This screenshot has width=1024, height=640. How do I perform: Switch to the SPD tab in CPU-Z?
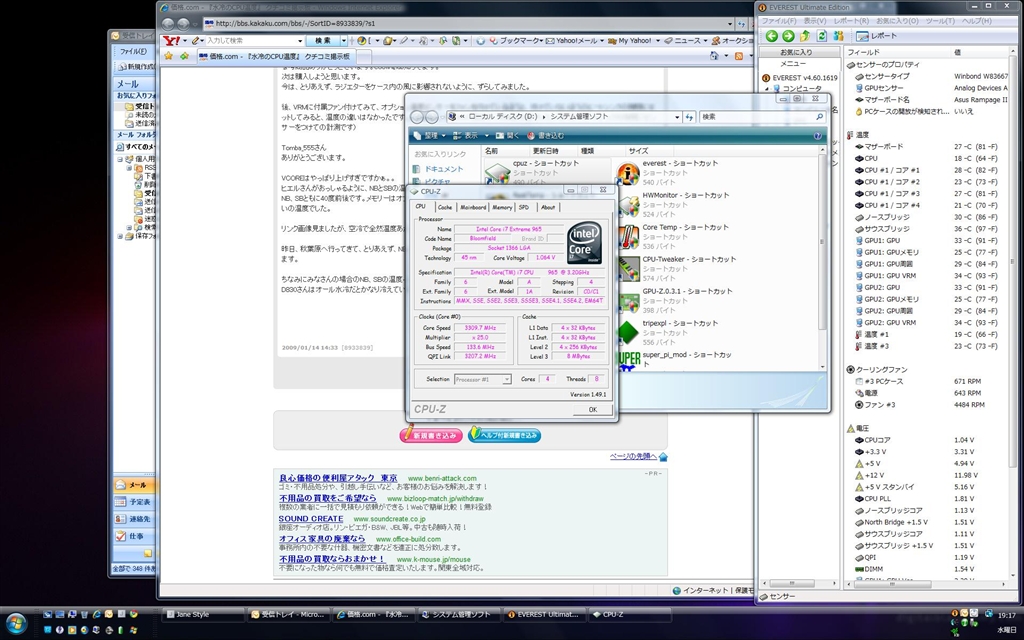click(524, 207)
